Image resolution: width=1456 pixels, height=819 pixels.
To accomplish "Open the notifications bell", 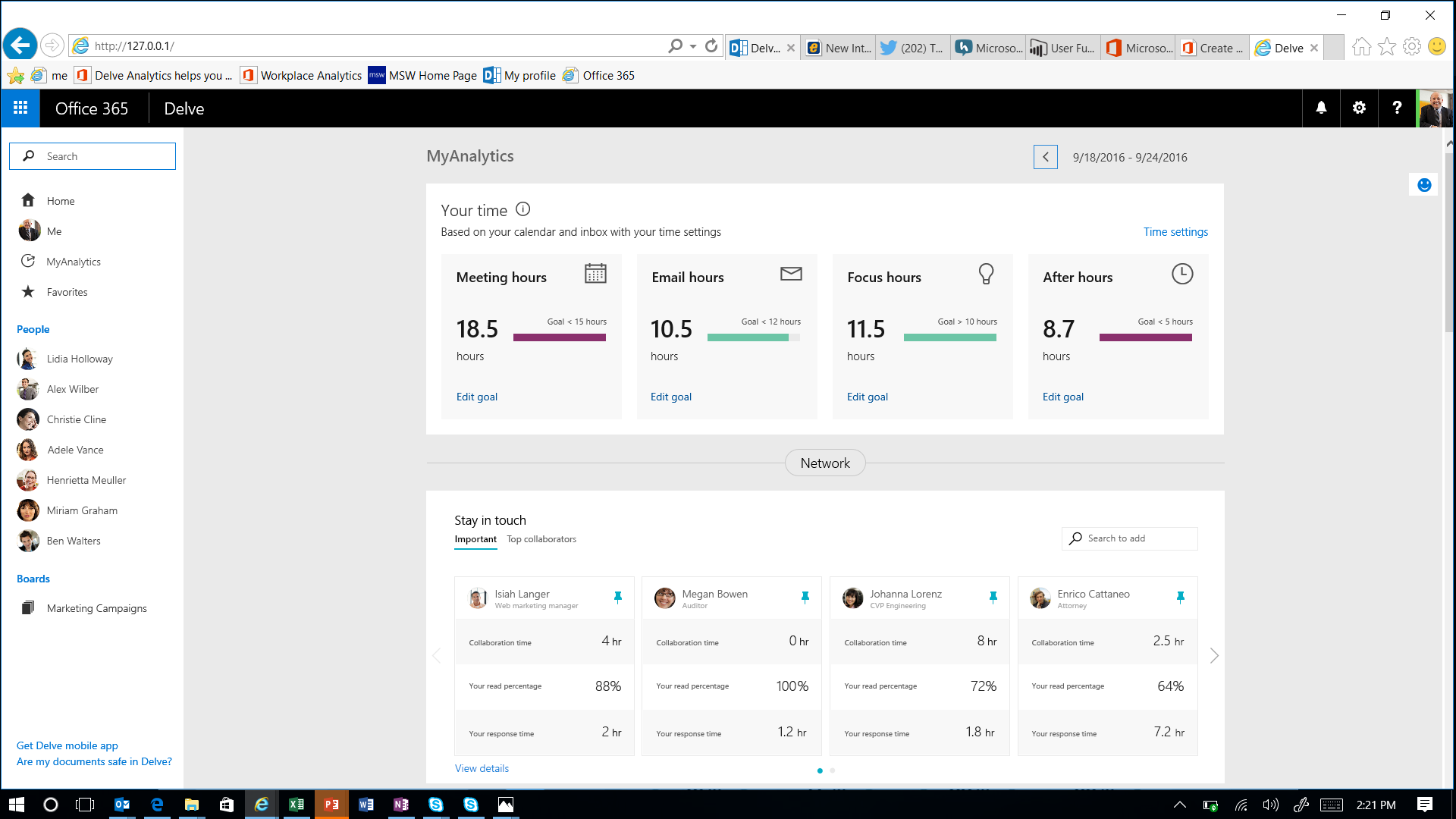I will (1321, 108).
